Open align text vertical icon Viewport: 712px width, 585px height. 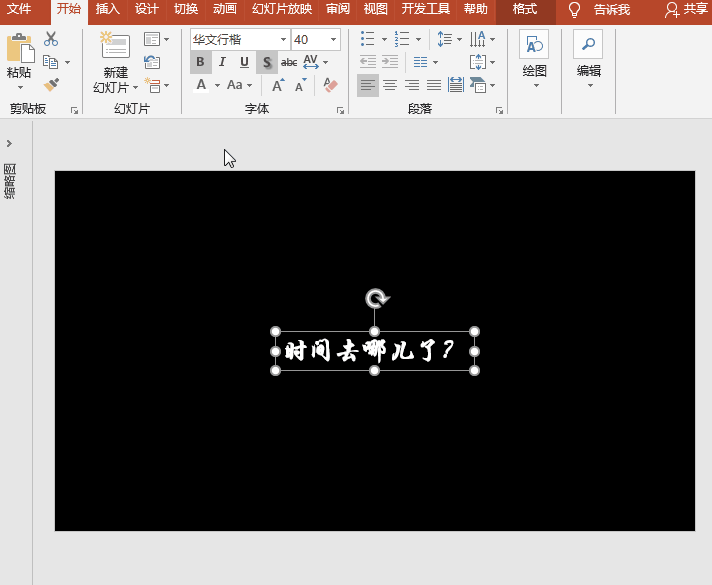478,62
